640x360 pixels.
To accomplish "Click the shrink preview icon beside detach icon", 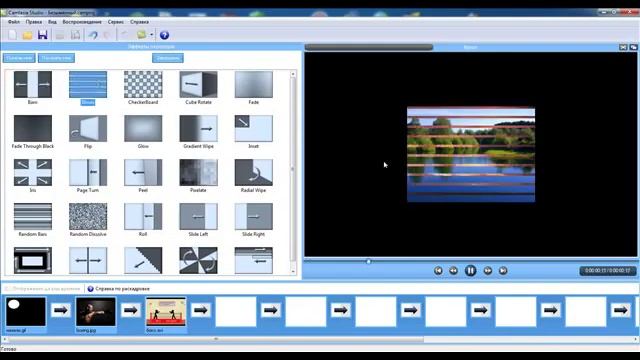I will pyautogui.click(x=623, y=47).
